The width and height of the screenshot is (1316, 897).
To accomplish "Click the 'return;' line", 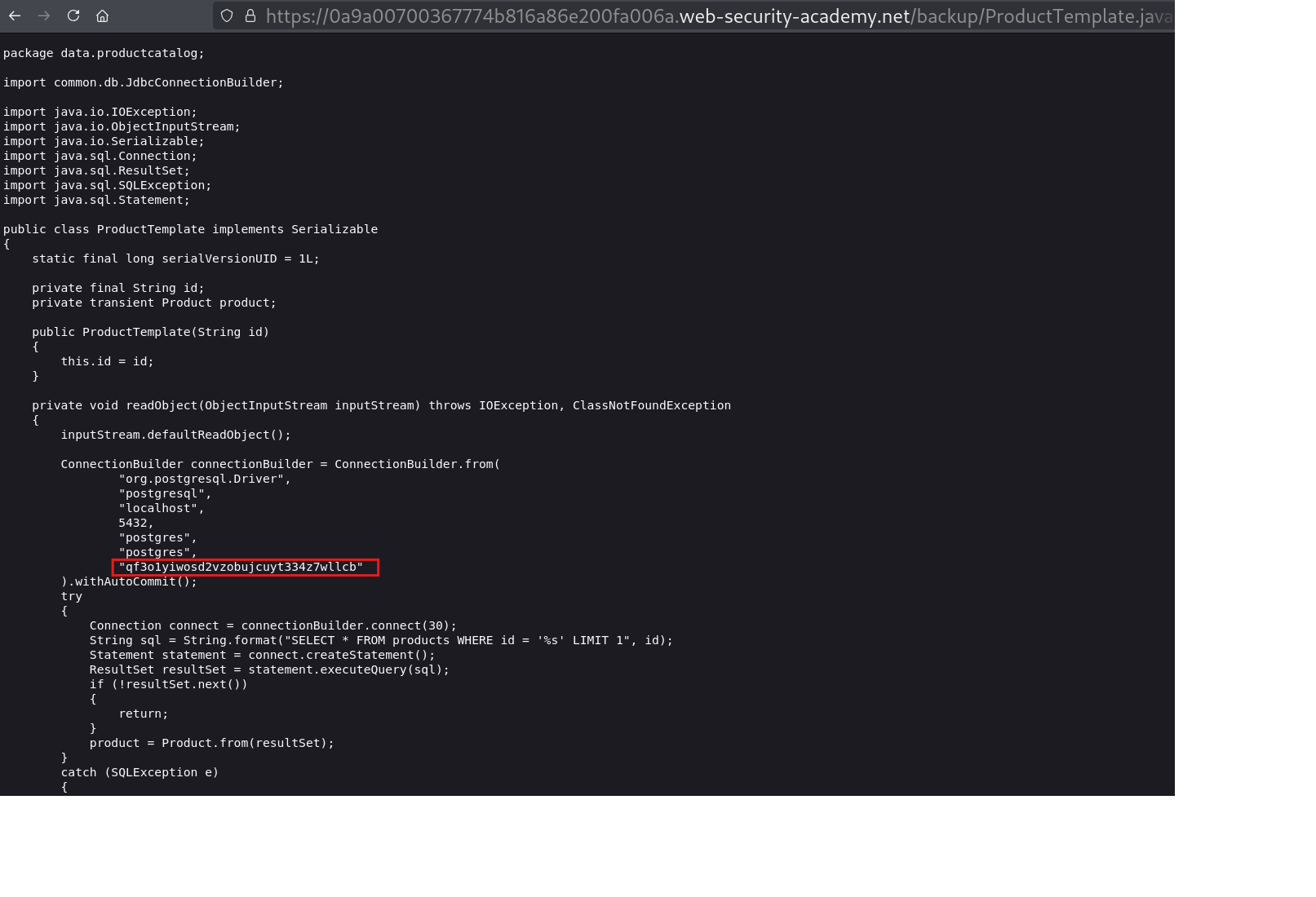I will tap(143, 714).
